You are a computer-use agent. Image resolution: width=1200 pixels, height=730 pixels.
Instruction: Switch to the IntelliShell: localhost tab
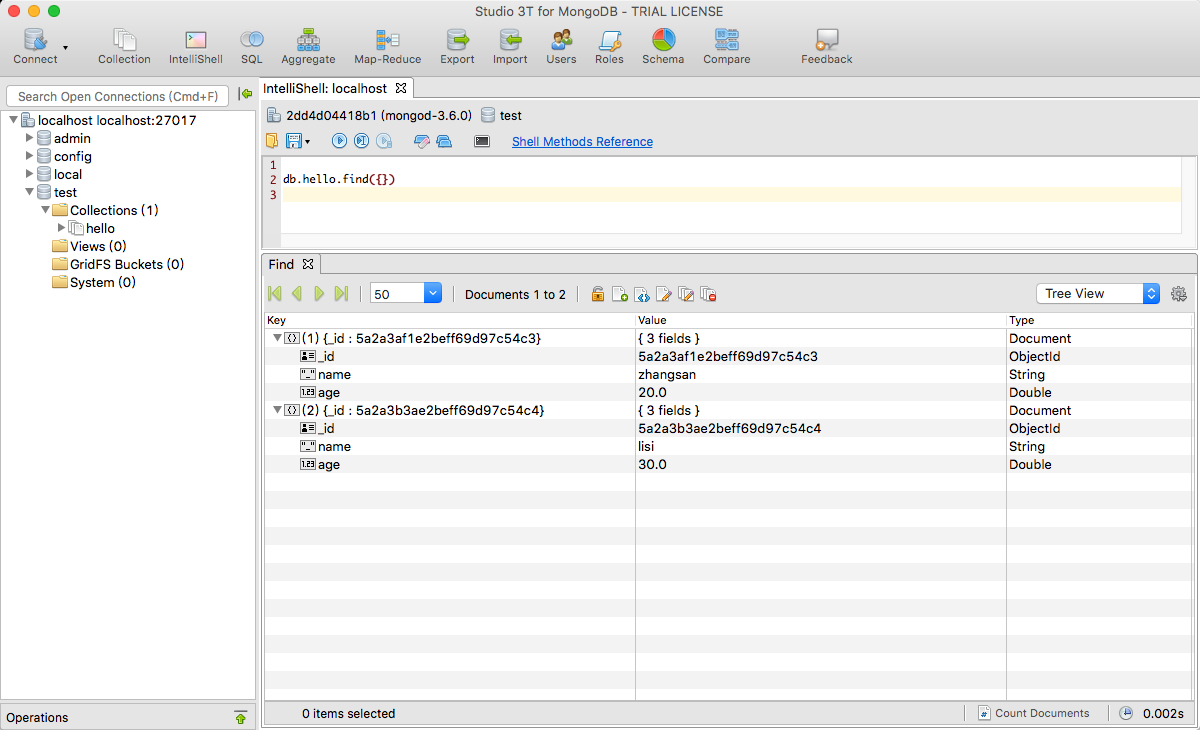point(325,88)
